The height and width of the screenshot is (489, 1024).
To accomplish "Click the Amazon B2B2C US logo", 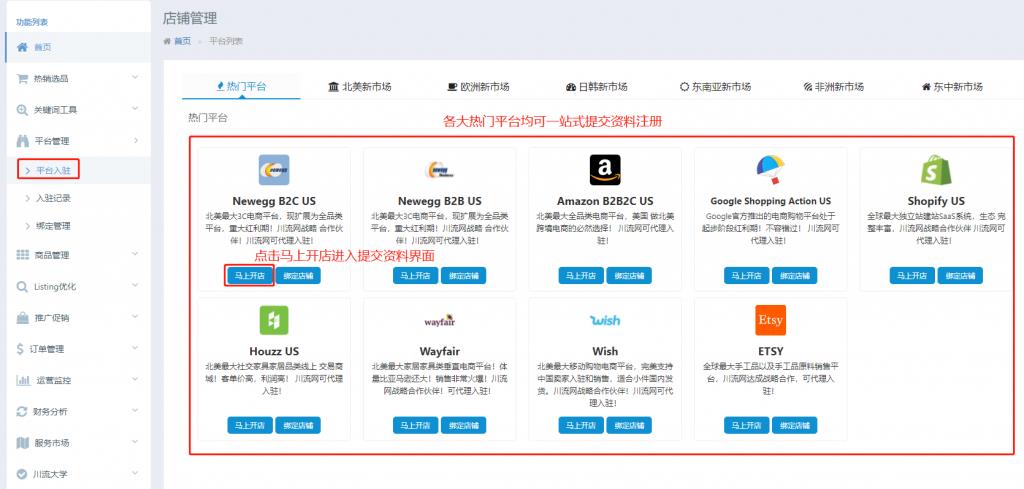I will (x=605, y=170).
